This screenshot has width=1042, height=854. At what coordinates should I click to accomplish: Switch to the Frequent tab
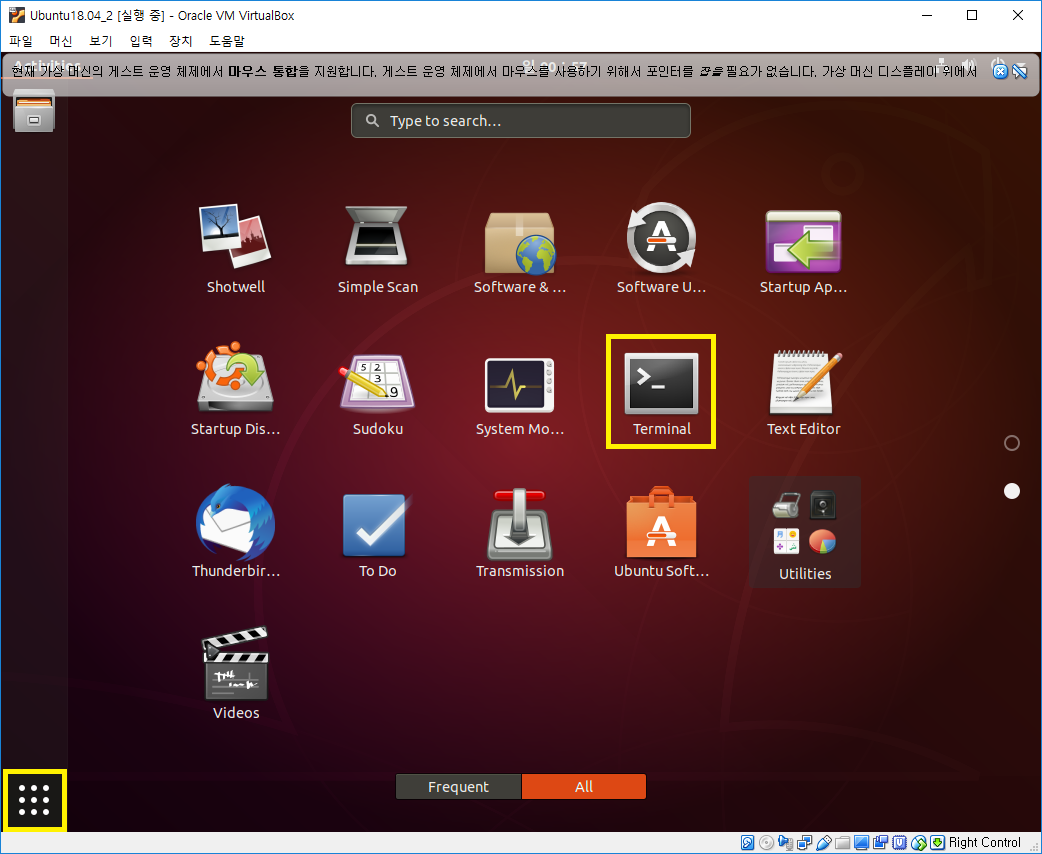(x=459, y=786)
